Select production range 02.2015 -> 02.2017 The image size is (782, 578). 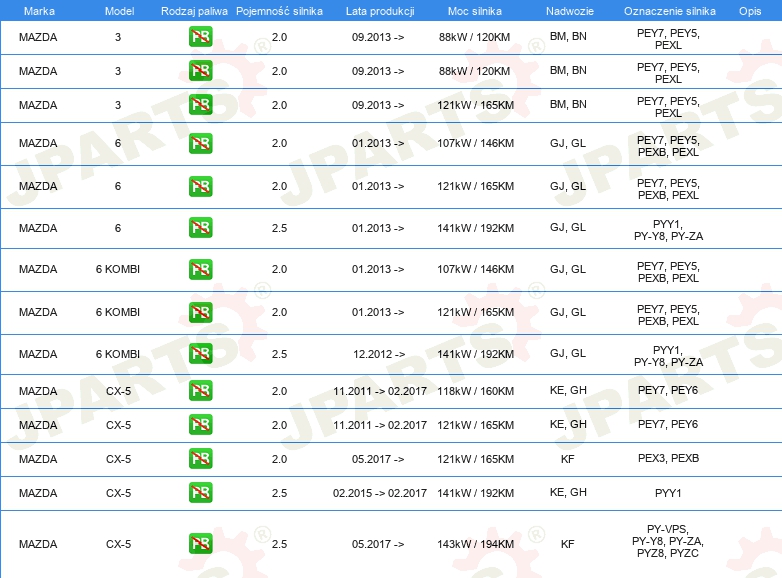click(380, 493)
